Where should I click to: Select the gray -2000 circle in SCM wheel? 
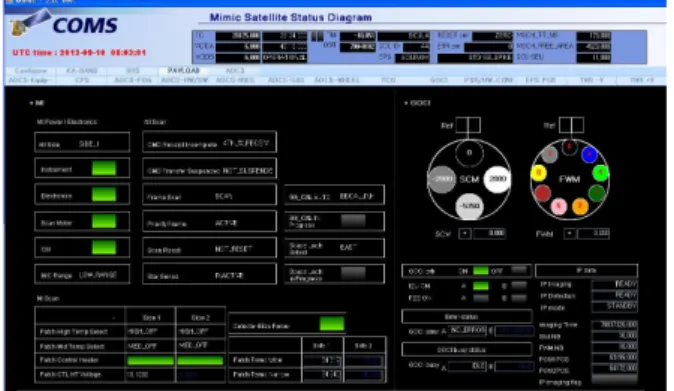tap(441, 179)
